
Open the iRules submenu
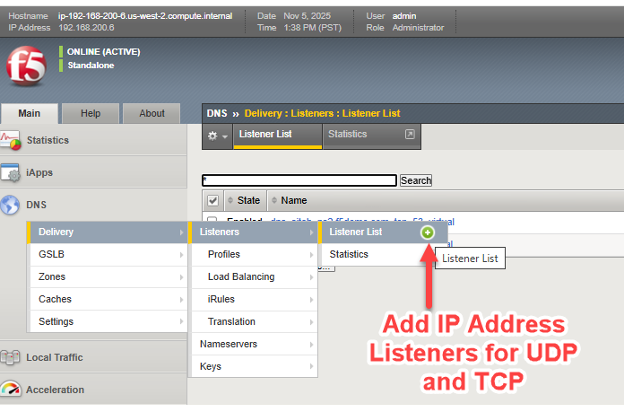tap(254, 299)
